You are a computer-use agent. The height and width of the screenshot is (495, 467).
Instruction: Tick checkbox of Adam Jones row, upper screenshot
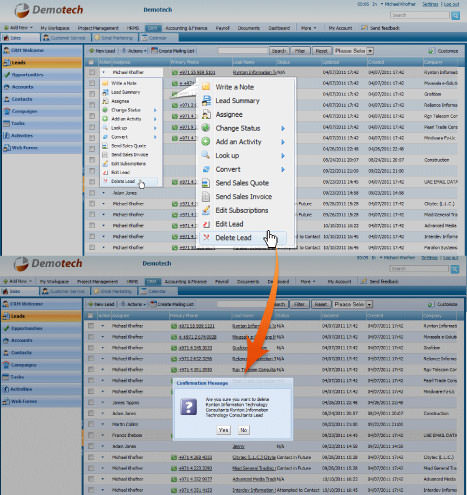tap(92, 193)
